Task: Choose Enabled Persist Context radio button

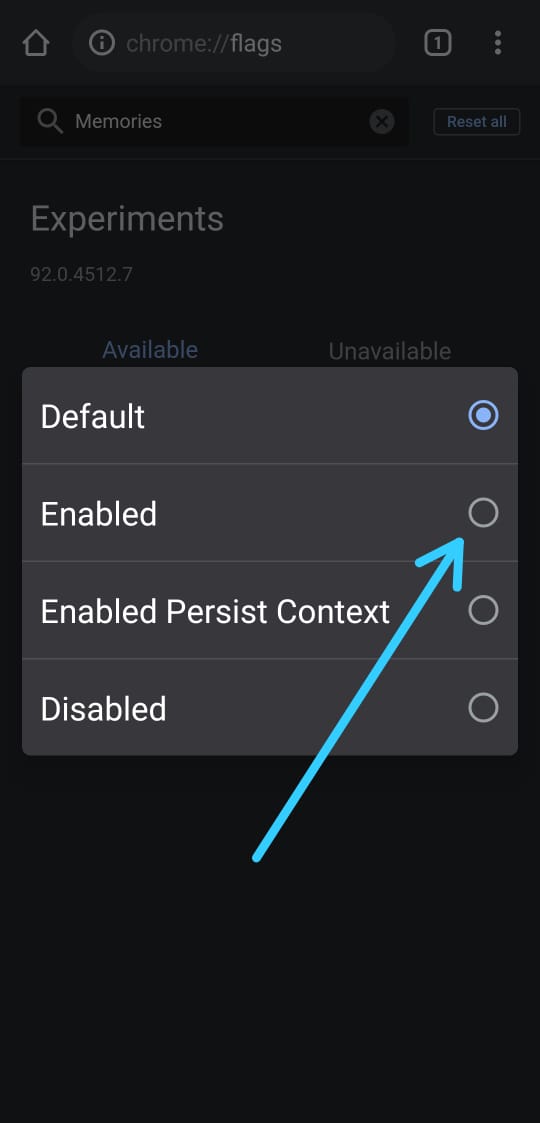Action: tap(483, 611)
